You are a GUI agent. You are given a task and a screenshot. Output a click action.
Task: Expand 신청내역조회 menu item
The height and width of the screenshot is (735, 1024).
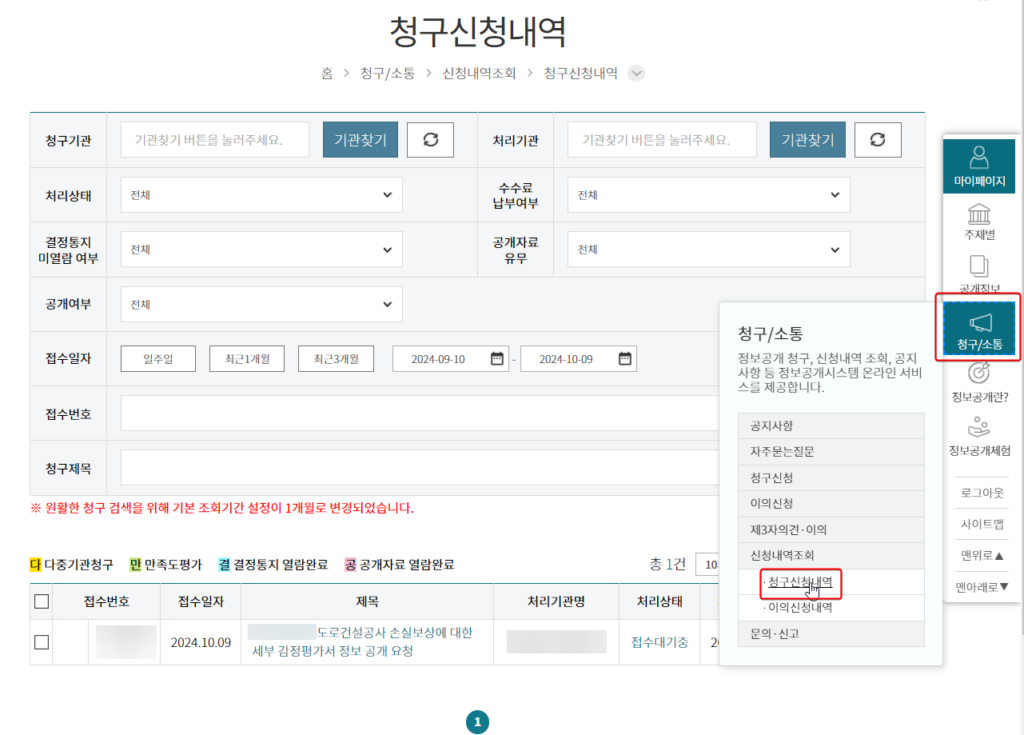[x=831, y=555]
